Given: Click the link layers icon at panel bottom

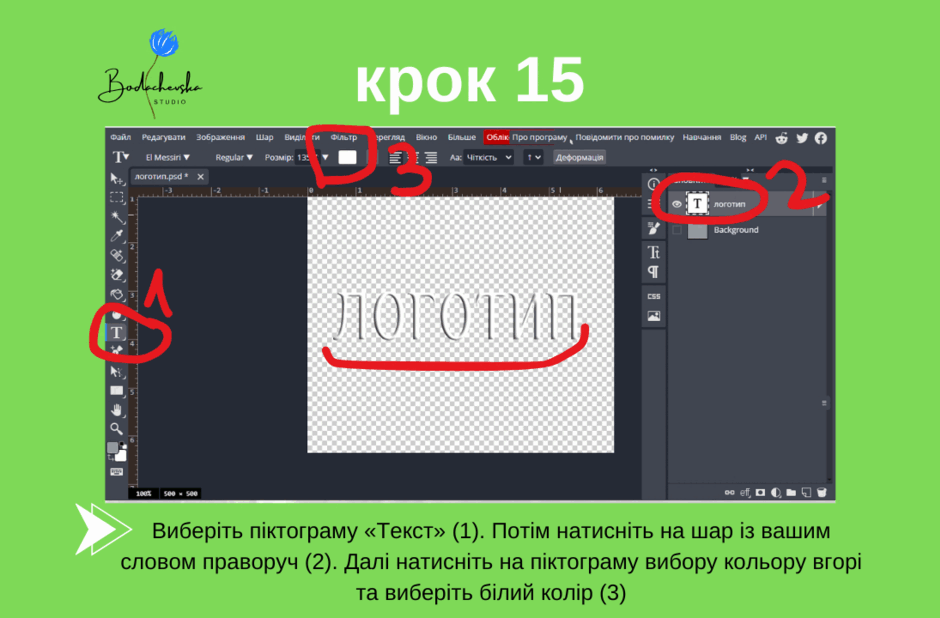Looking at the screenshot, I should pos(729,492).
